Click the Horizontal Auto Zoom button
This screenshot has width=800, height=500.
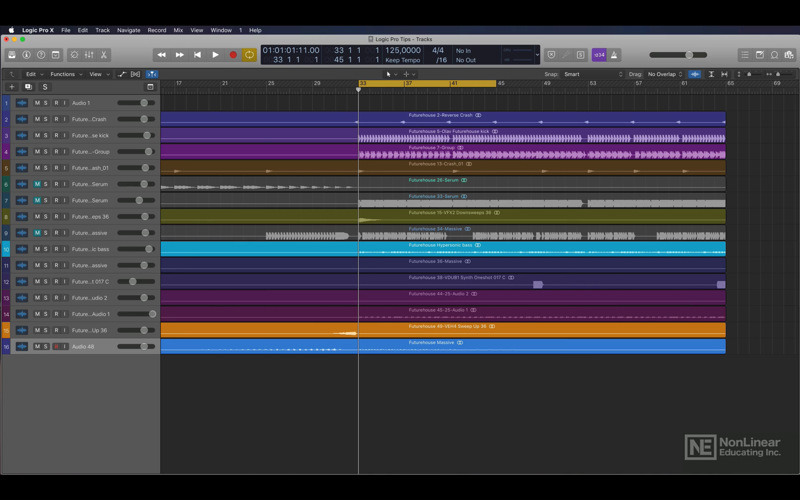click(x=724, y=74)
